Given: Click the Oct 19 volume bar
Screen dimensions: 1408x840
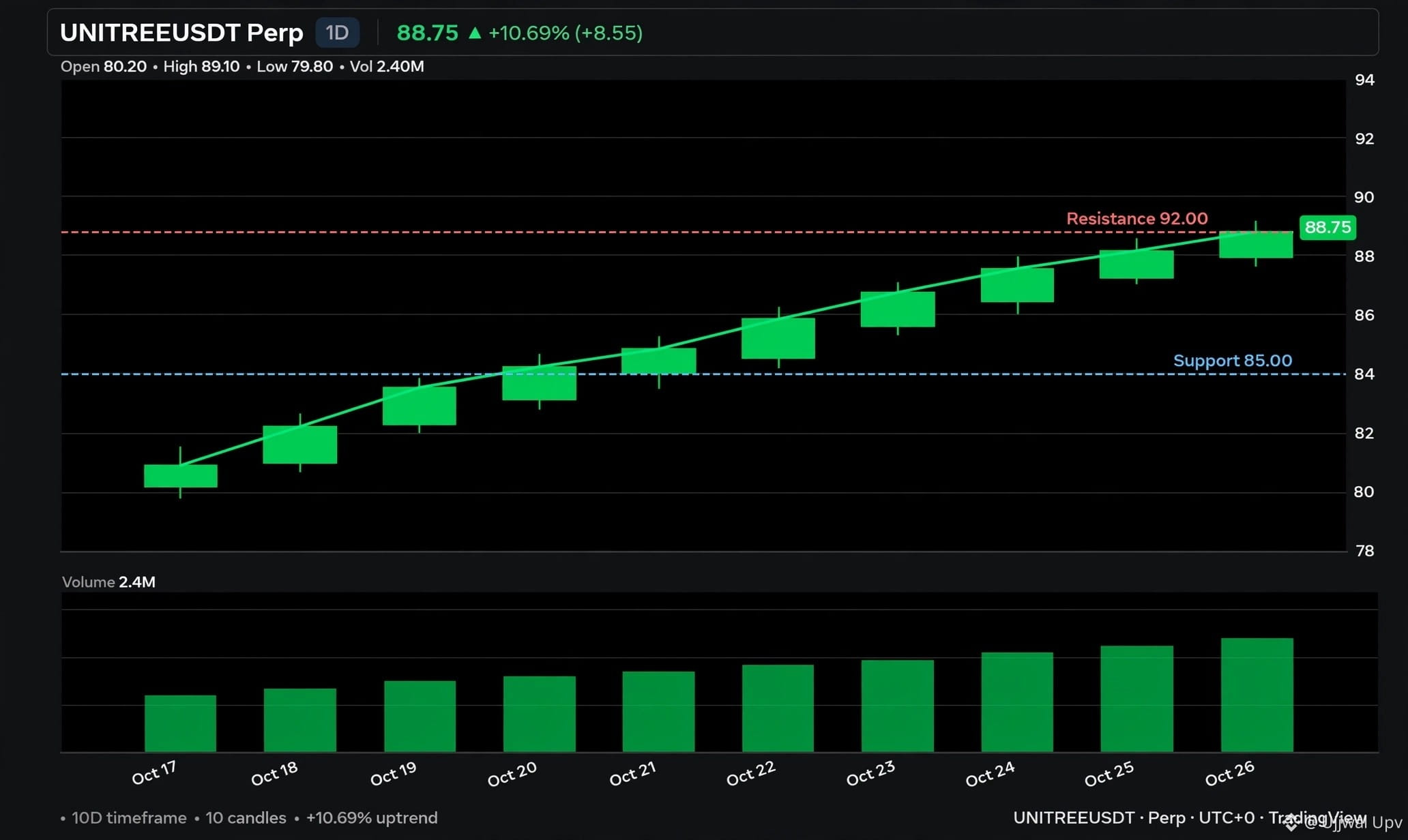Looking at the screenshot, I should (x=420, y=716).
